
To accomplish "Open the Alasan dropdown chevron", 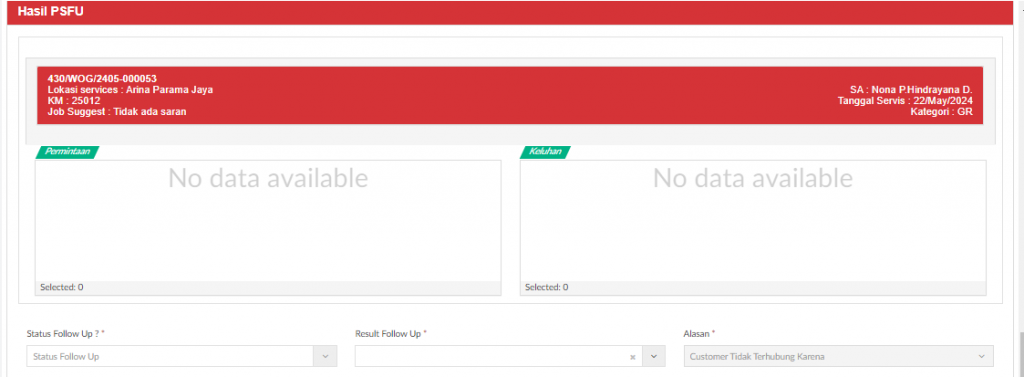I will [982, 357].
